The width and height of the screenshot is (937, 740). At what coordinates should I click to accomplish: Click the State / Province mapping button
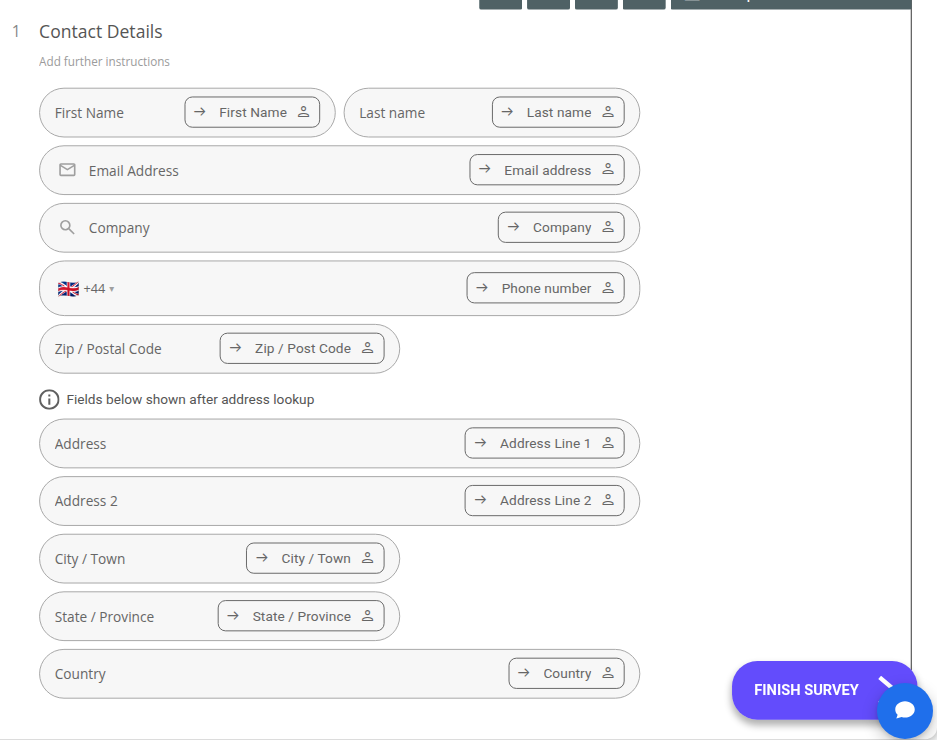tap(301, 616)
